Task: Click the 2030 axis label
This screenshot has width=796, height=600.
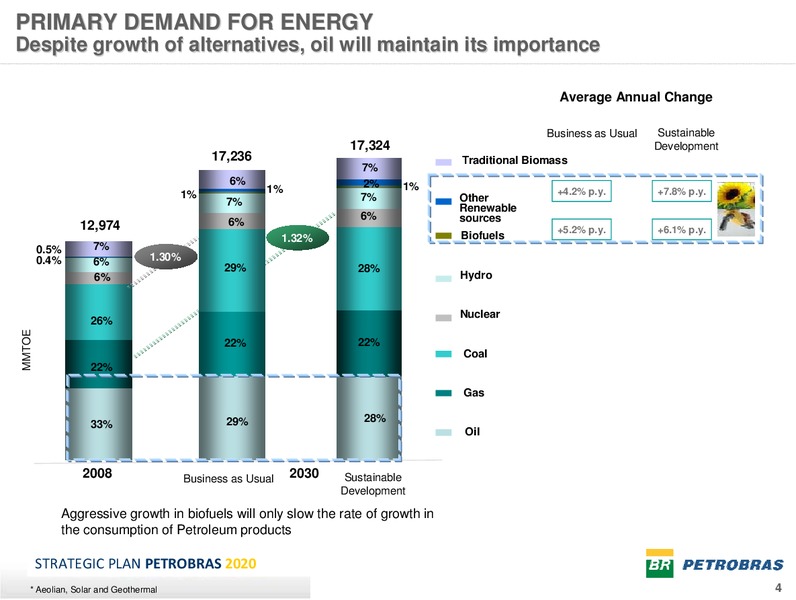Action: point(304,473)
